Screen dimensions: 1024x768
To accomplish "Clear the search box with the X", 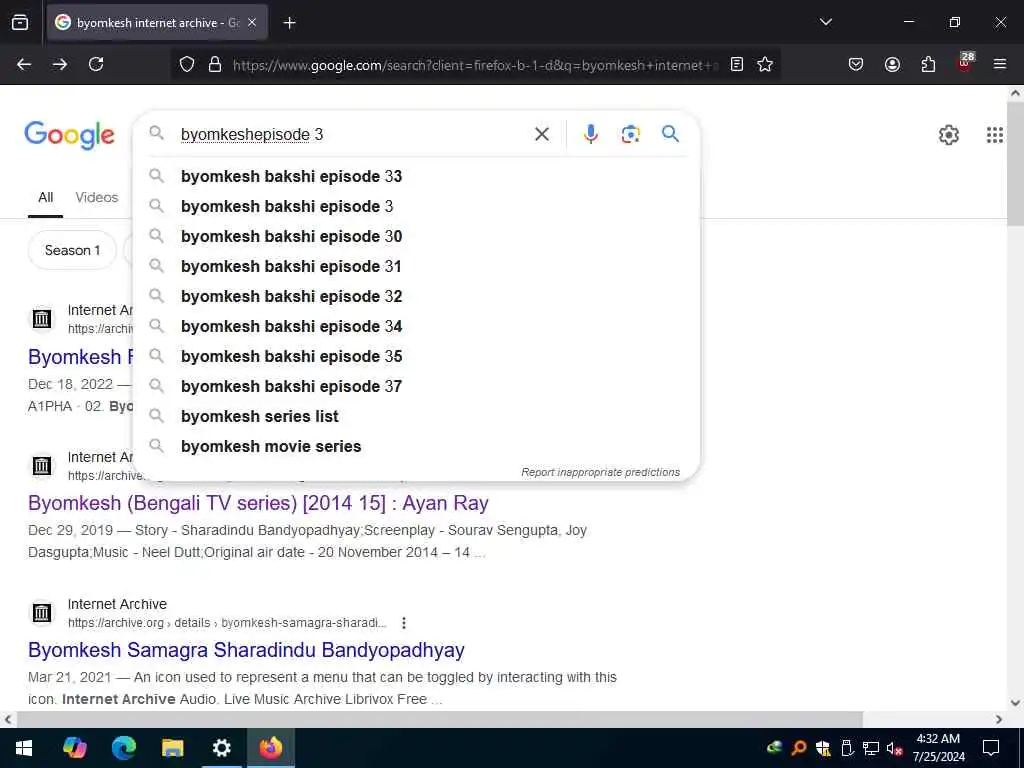I will (541, 135).
